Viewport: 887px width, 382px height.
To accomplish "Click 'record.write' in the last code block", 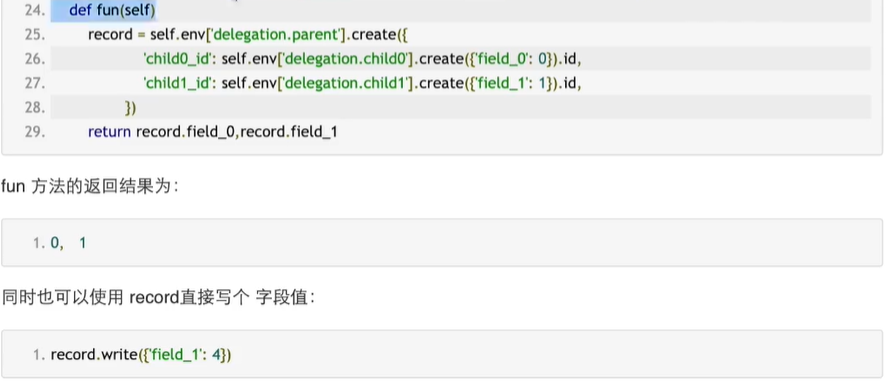I will pyautogui.click(x=94, y=355).
